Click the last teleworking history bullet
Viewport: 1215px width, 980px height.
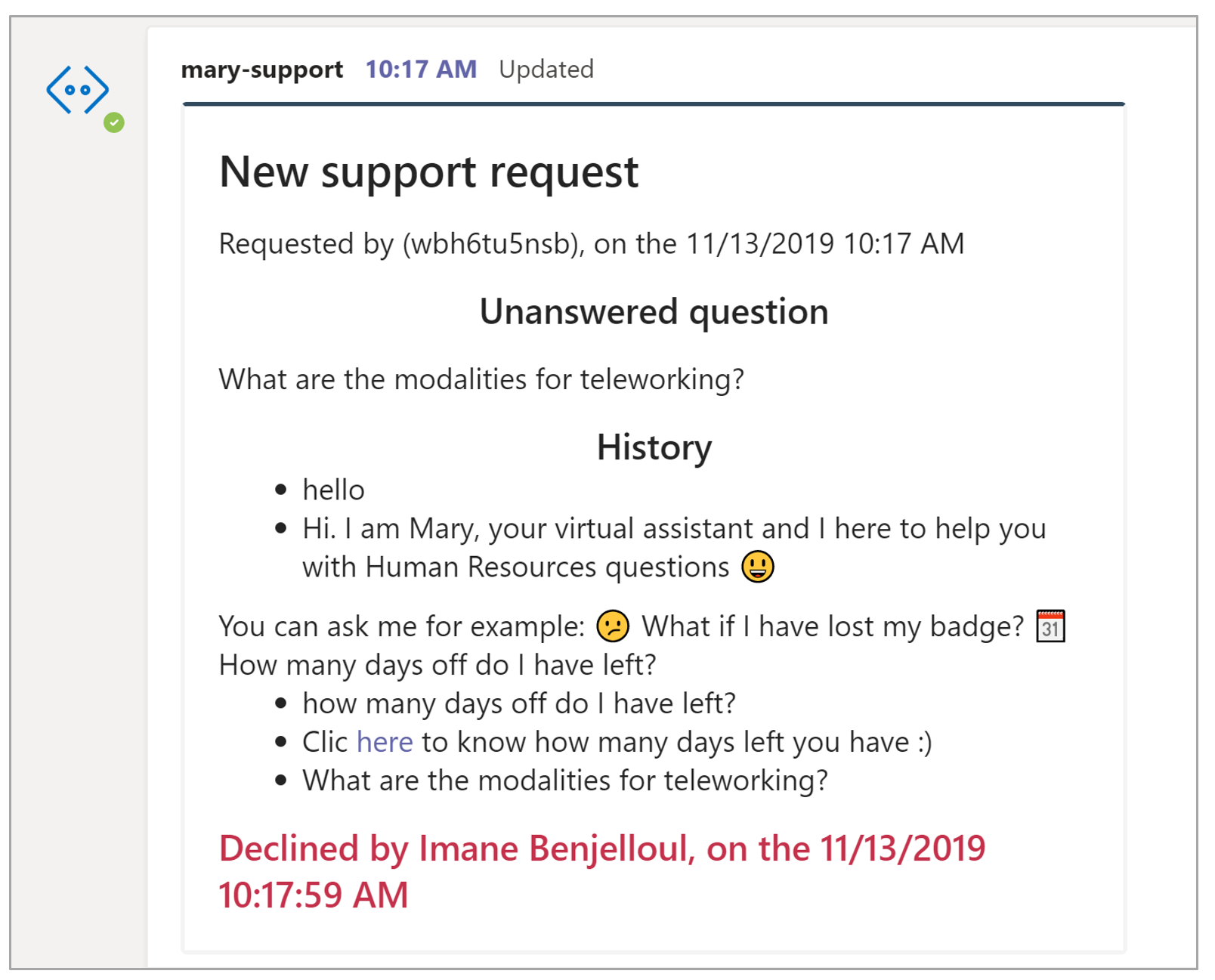click(565, 781)
